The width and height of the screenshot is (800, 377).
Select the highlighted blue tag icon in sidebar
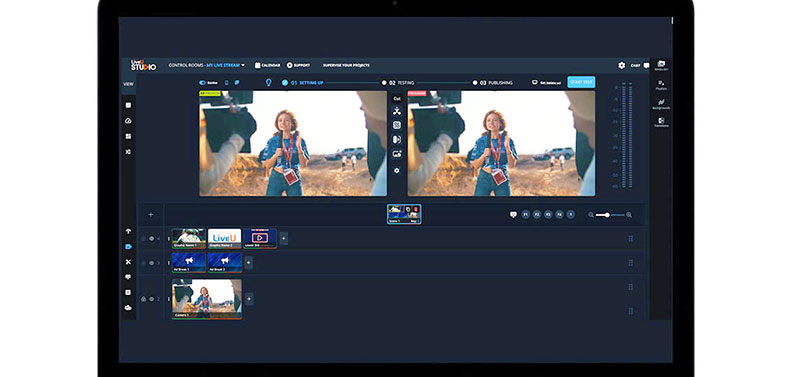[128, 246]
